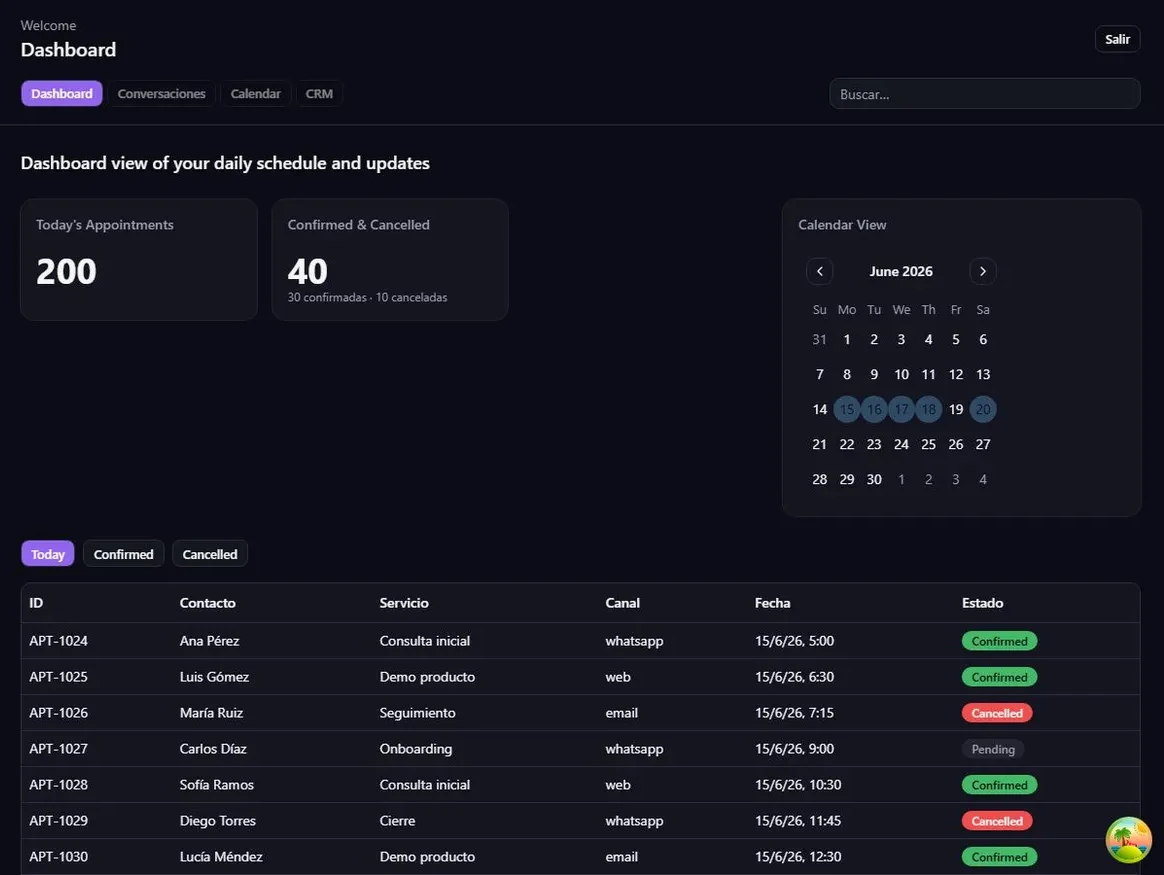The height and width of the screenshot is (875, 1164).
Task: Choose May 31 in the calendar
Action: [x=820, y=339]
